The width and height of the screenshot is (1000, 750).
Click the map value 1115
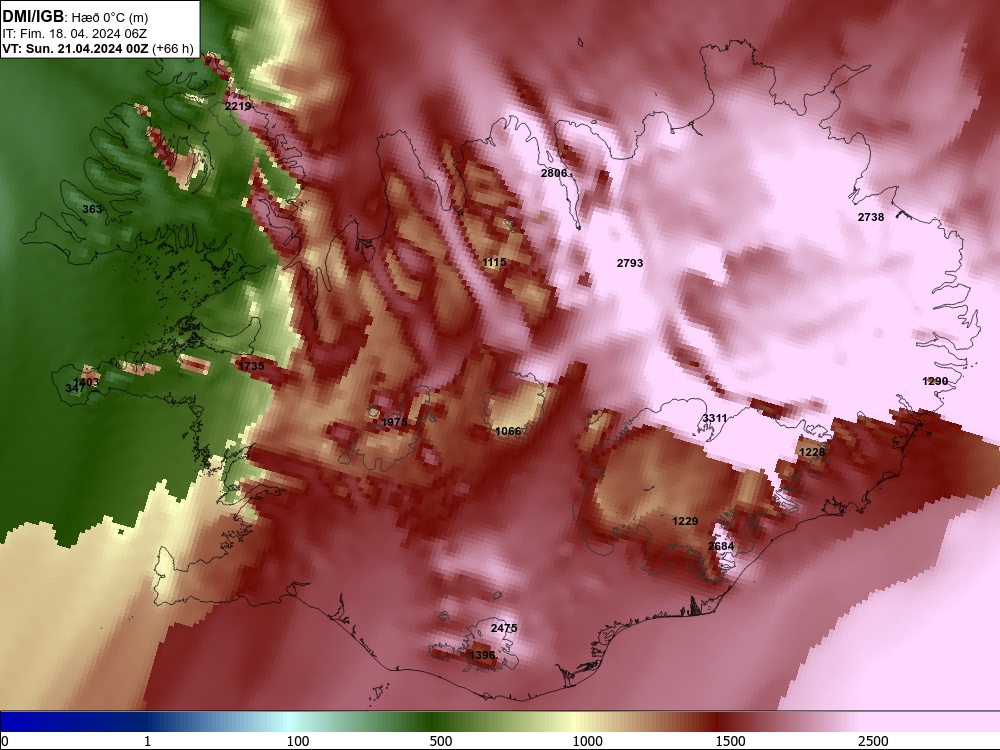(494, 263)
